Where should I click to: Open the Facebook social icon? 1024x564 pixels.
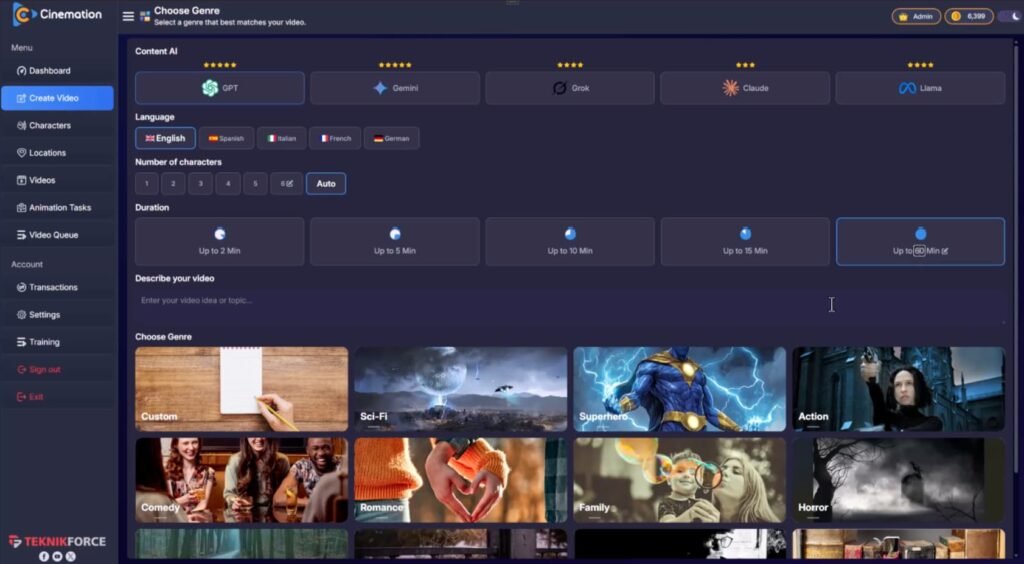(x=44, y=557)
